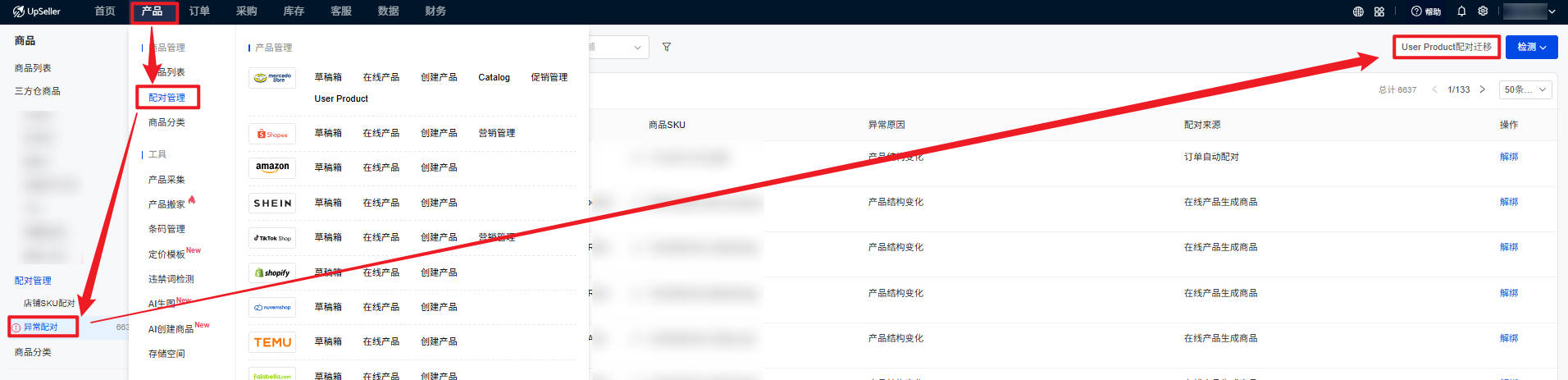The height and width of the screenshot is (380, 1568).
Task: Open 条码管理 tool
Action: [x=166, y=229]
